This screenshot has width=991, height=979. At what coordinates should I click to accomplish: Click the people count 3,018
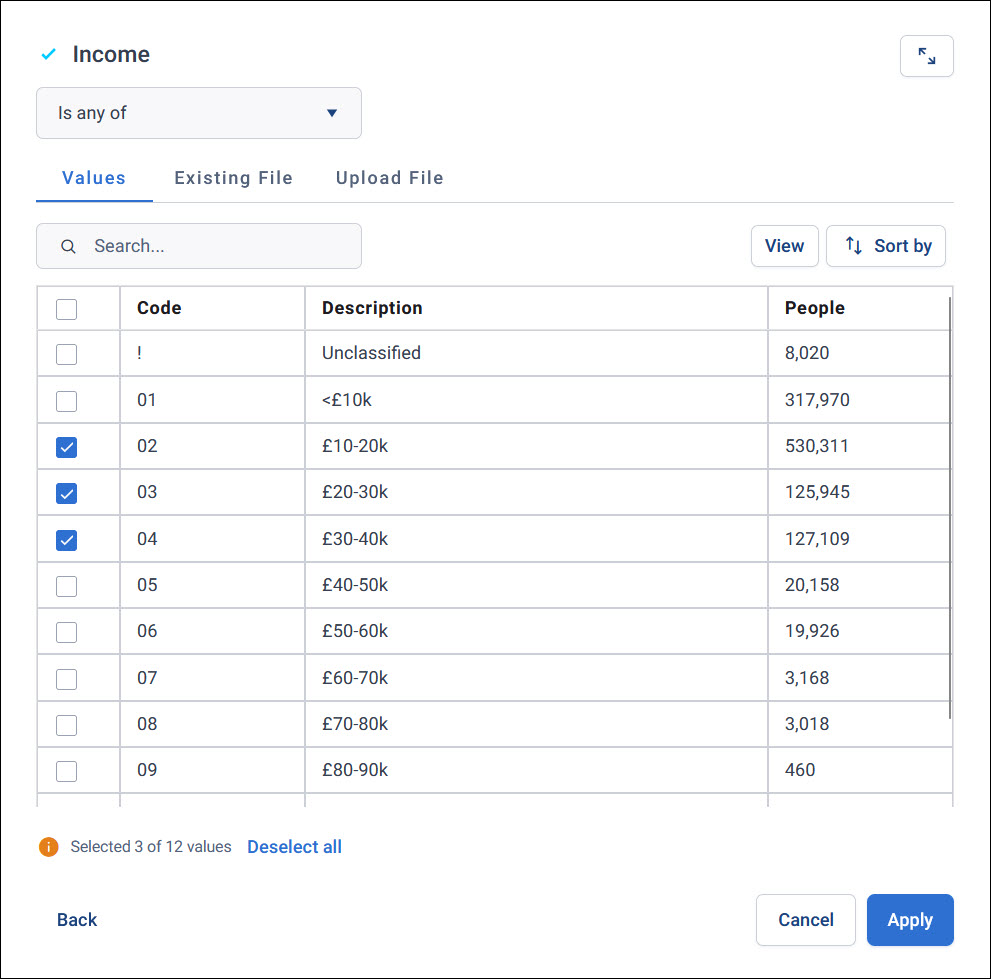[x=807, y=724]
